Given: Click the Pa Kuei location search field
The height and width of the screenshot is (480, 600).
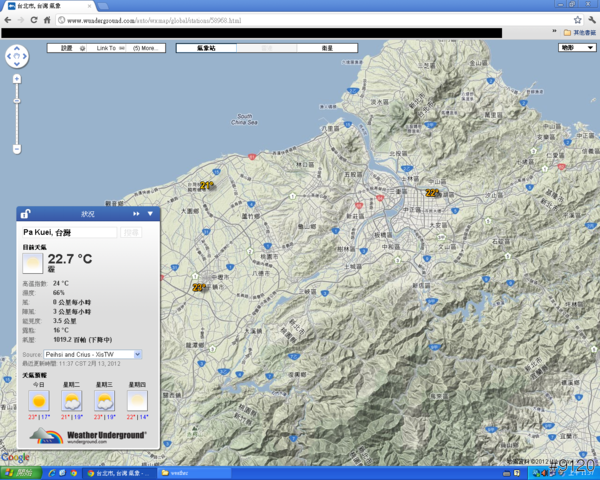Looking at the screenshot, I should pos(69,232).
